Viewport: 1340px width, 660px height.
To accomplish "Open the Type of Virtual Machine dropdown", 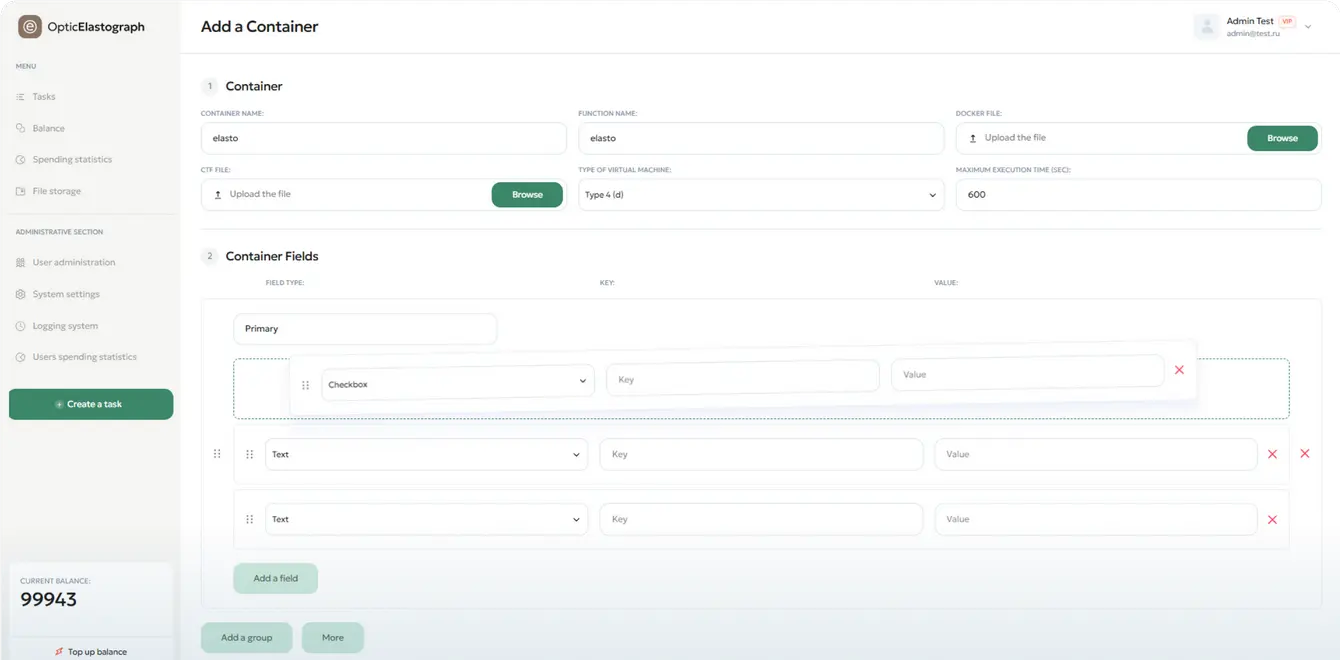I will tap(760, 195).
